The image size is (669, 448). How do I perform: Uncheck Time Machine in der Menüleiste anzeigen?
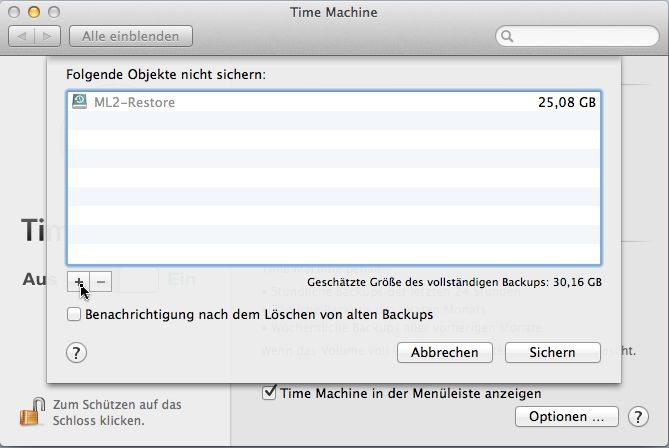click(269, 393)
